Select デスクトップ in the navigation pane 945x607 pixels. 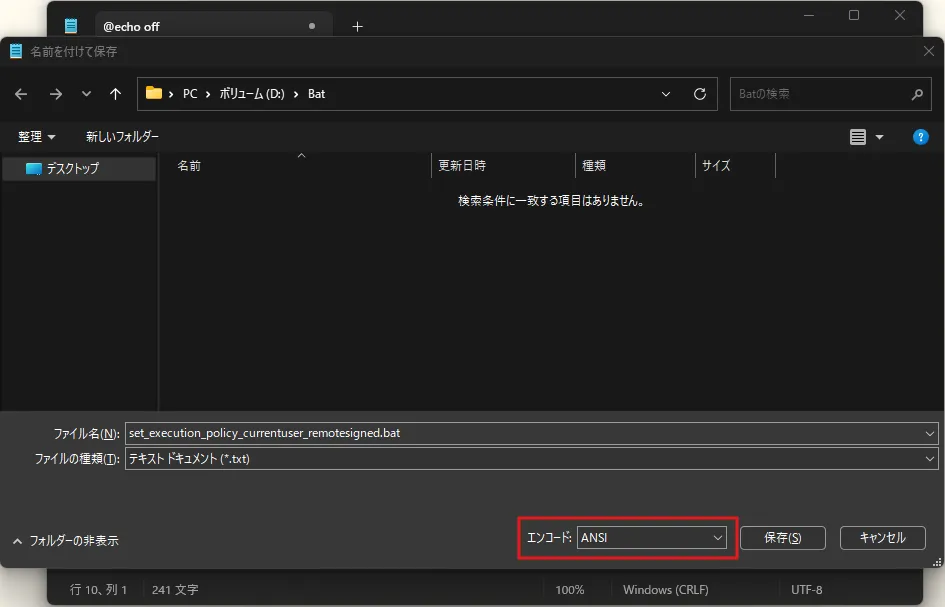point(79,169)
